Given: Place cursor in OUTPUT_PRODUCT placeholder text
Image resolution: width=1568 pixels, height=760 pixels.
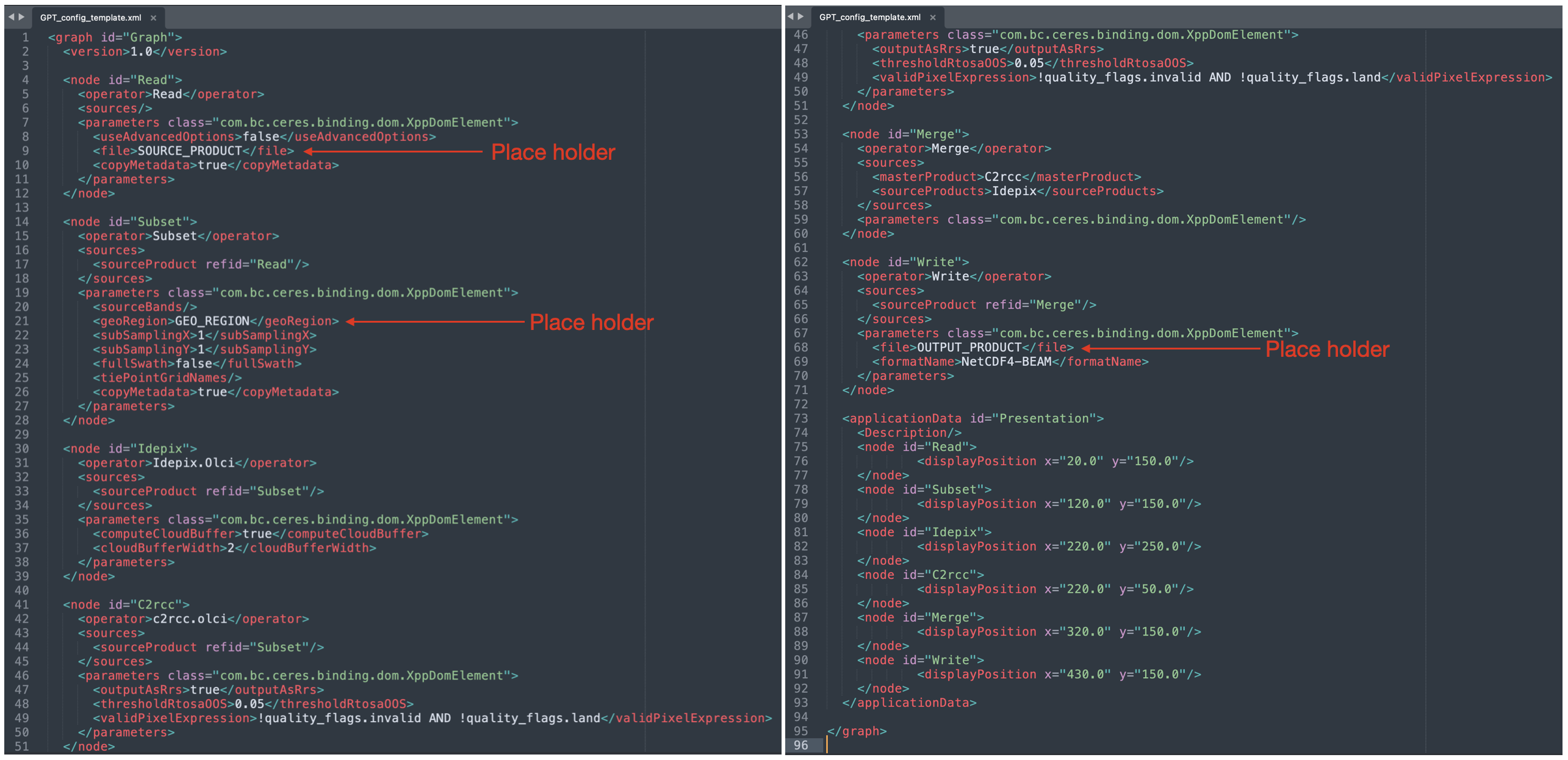Looking at the screenshot, I should (969, 347).
